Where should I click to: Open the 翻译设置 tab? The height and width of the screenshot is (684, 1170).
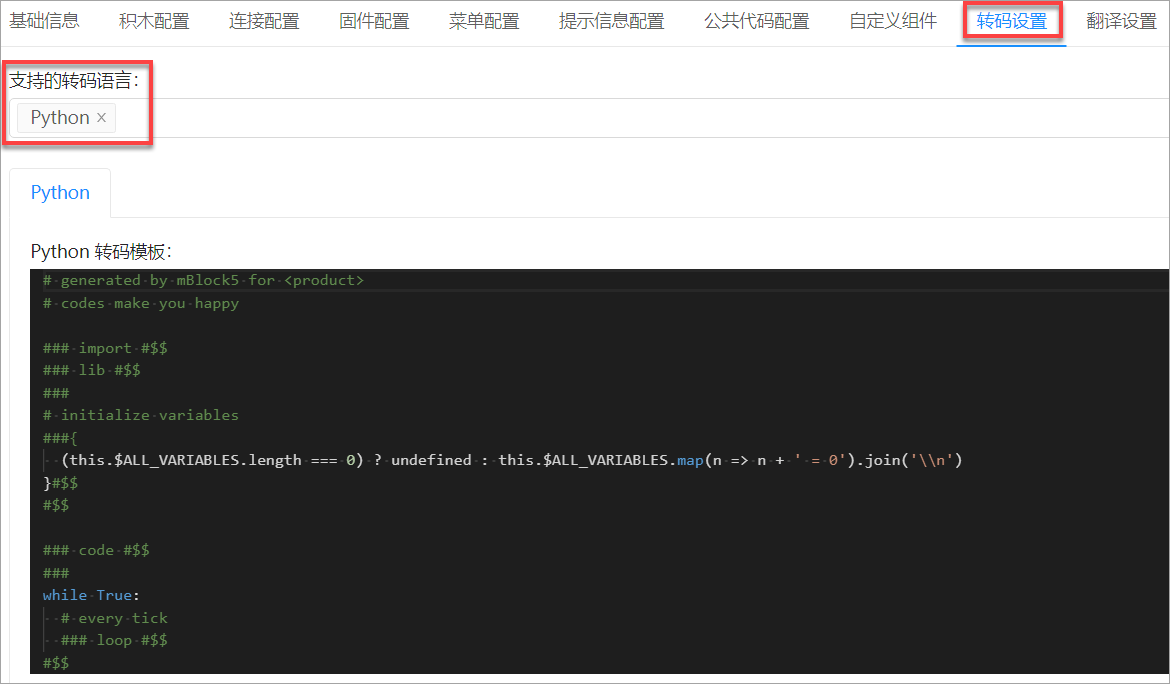click(x=1121, y=21)
